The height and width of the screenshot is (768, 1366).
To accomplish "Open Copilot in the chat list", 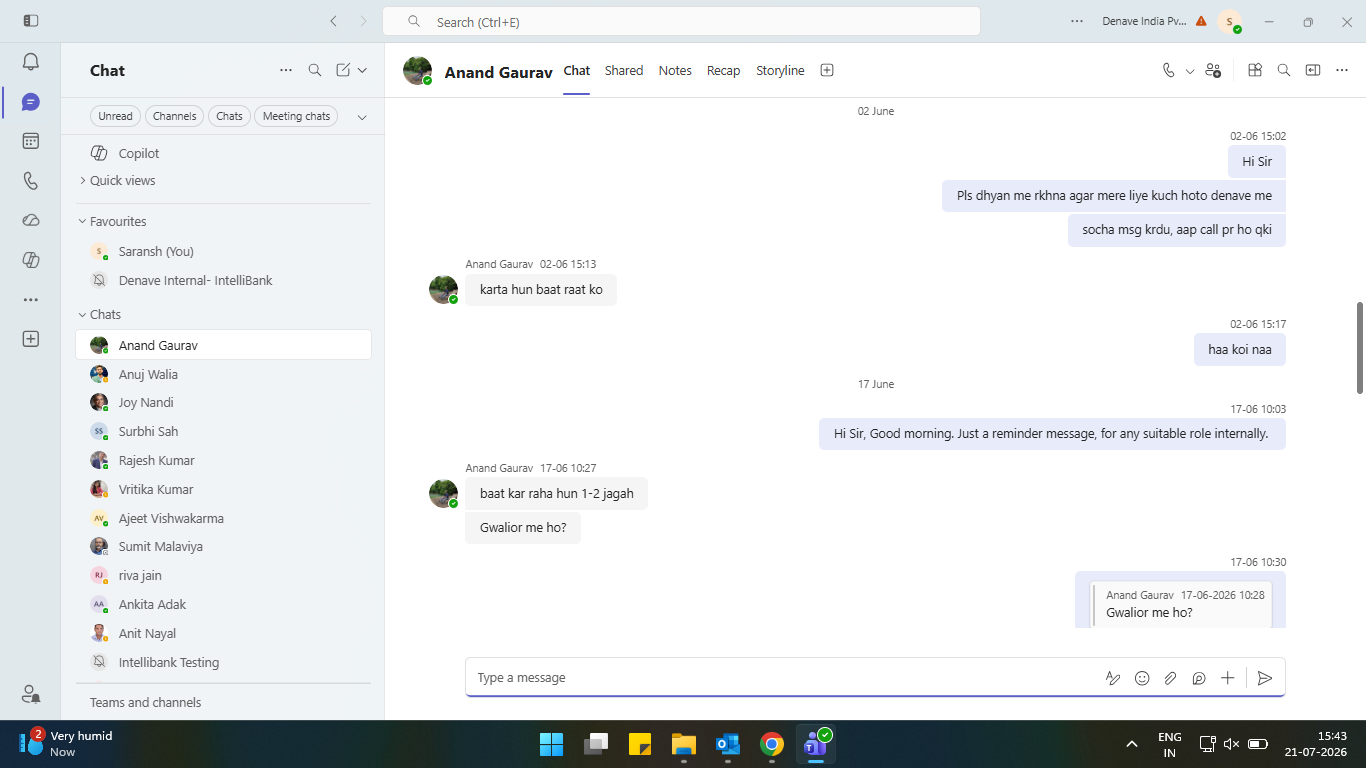I will tap(223, 153).
